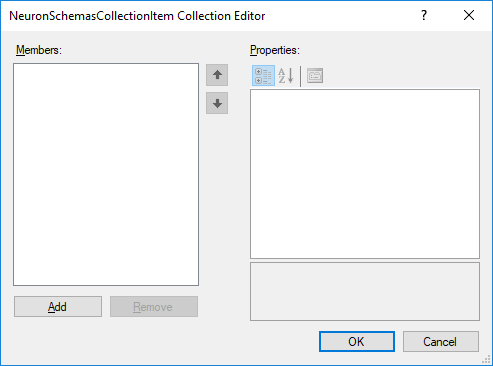The width and height of the screenshot is (493, 366).
Task: Add a new NeuronSchemasCollectionItem member
Action: tap(58, 307)
